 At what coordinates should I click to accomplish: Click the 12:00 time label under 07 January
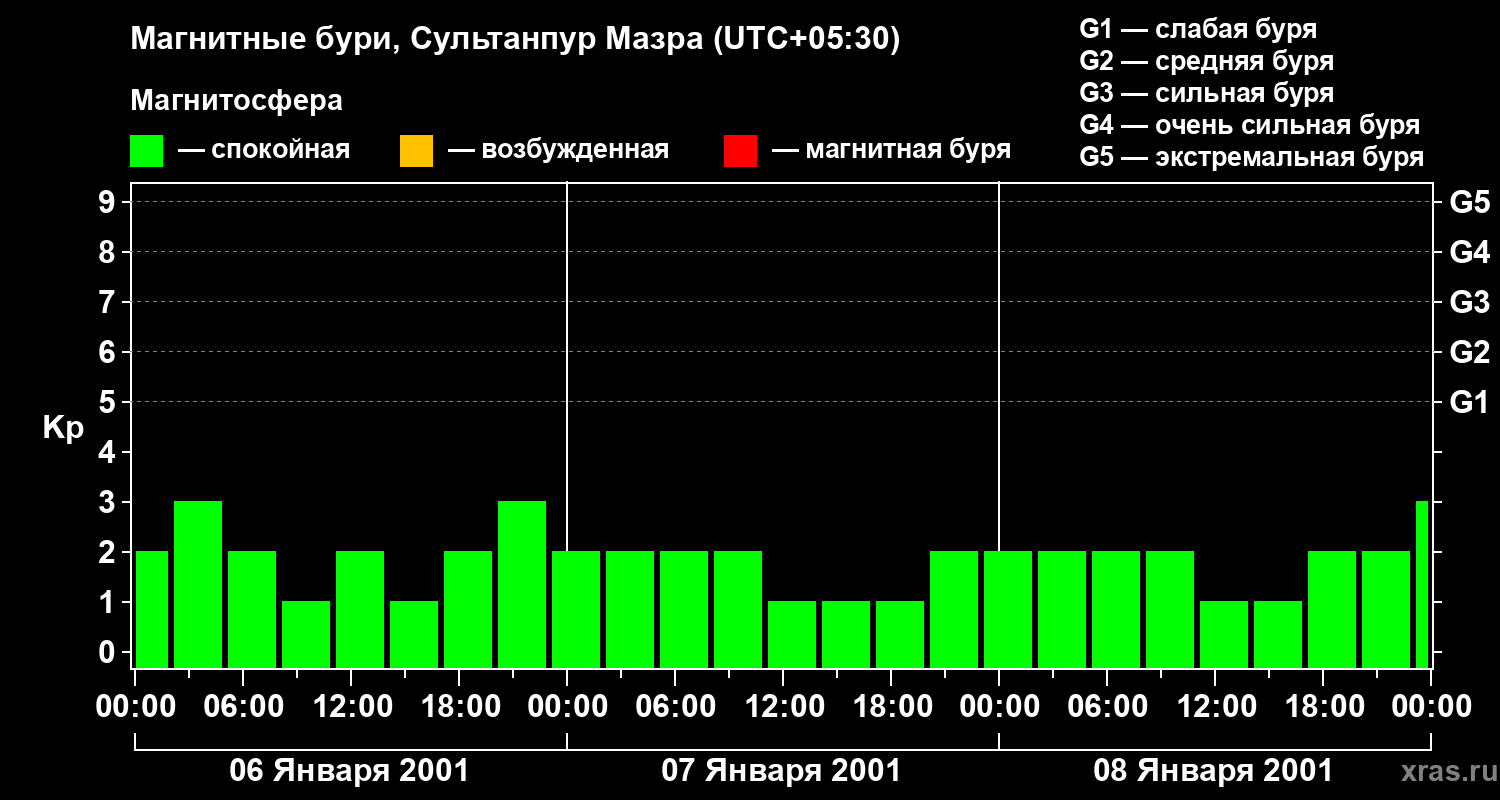[x=783, y=707]
